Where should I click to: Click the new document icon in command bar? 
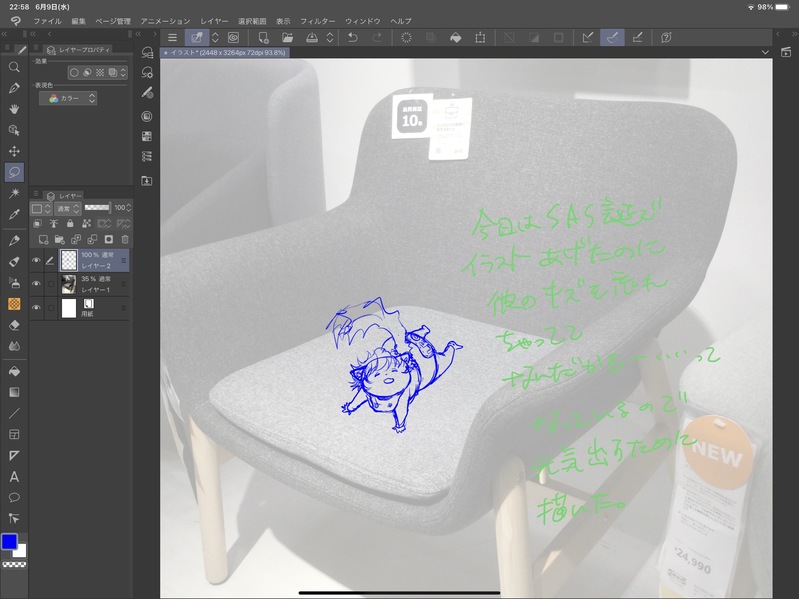[263, 38]
